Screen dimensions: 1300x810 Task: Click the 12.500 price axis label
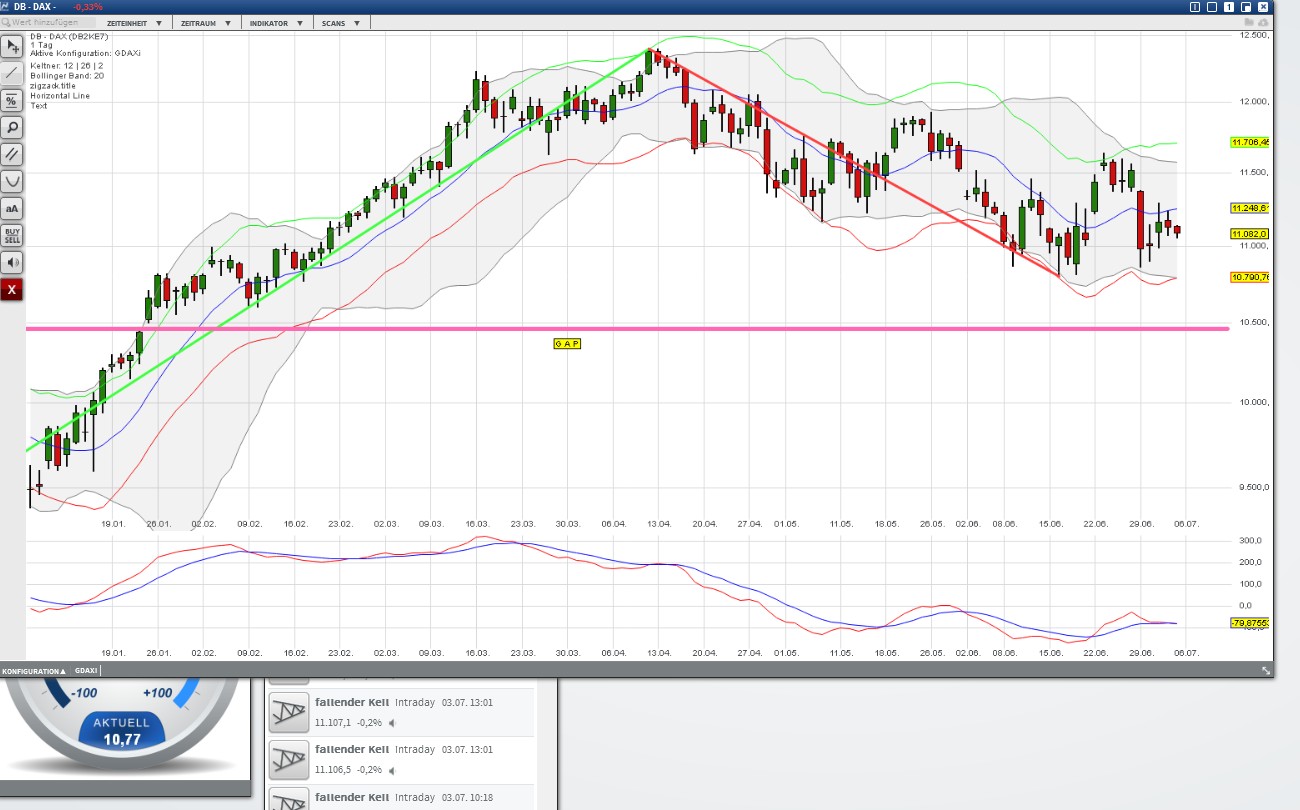tap(1254, 36)
